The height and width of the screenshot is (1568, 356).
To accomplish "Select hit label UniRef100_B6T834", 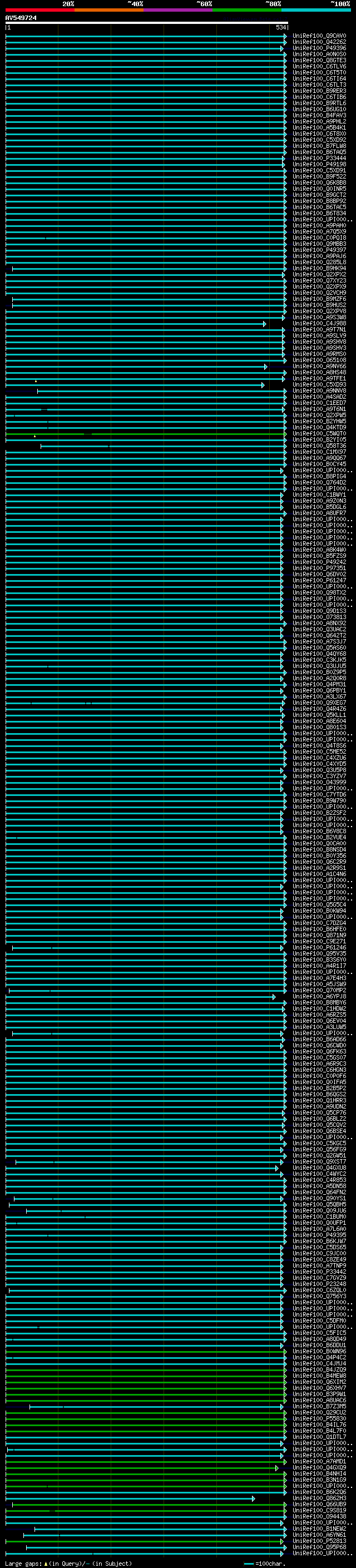I will tap(319, 213).
